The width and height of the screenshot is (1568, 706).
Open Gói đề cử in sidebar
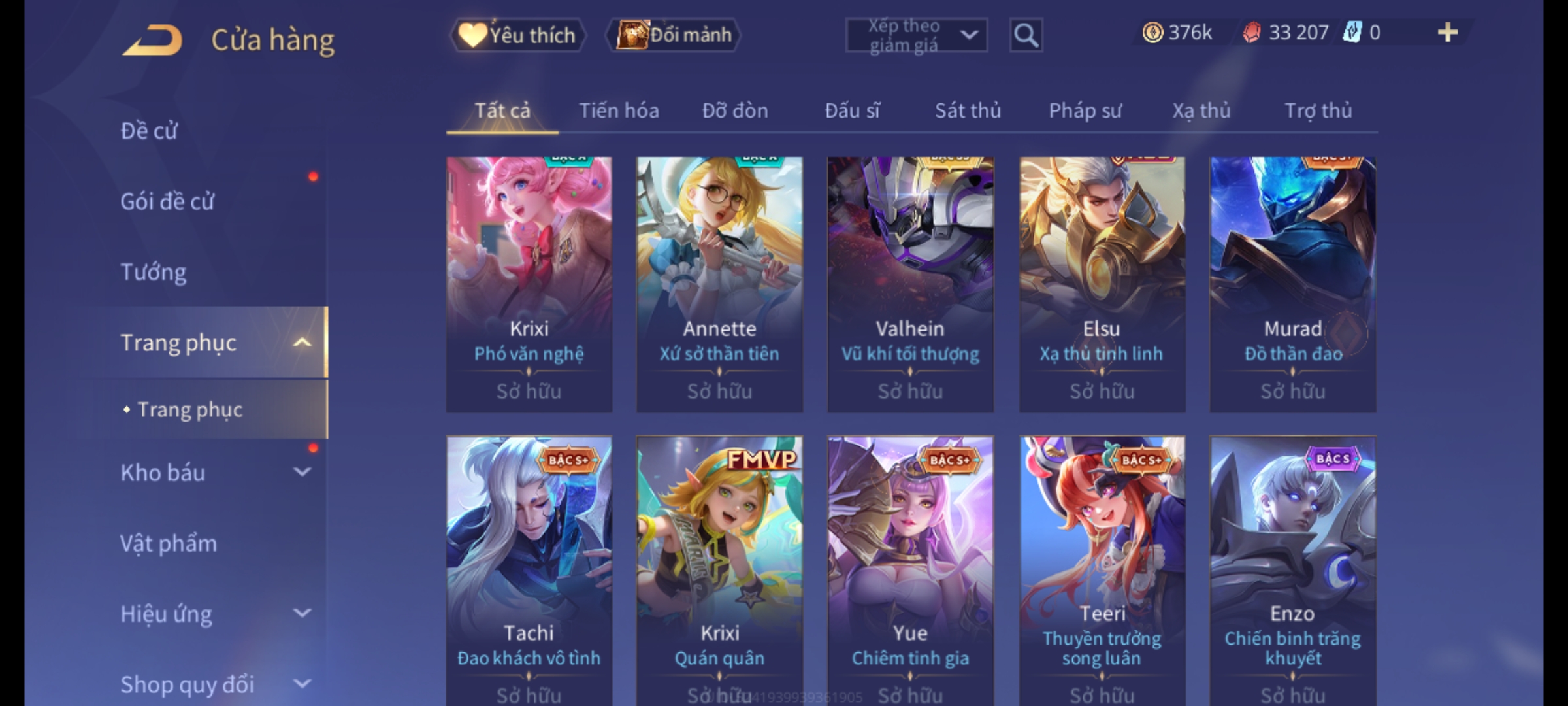tap(167, 201)
